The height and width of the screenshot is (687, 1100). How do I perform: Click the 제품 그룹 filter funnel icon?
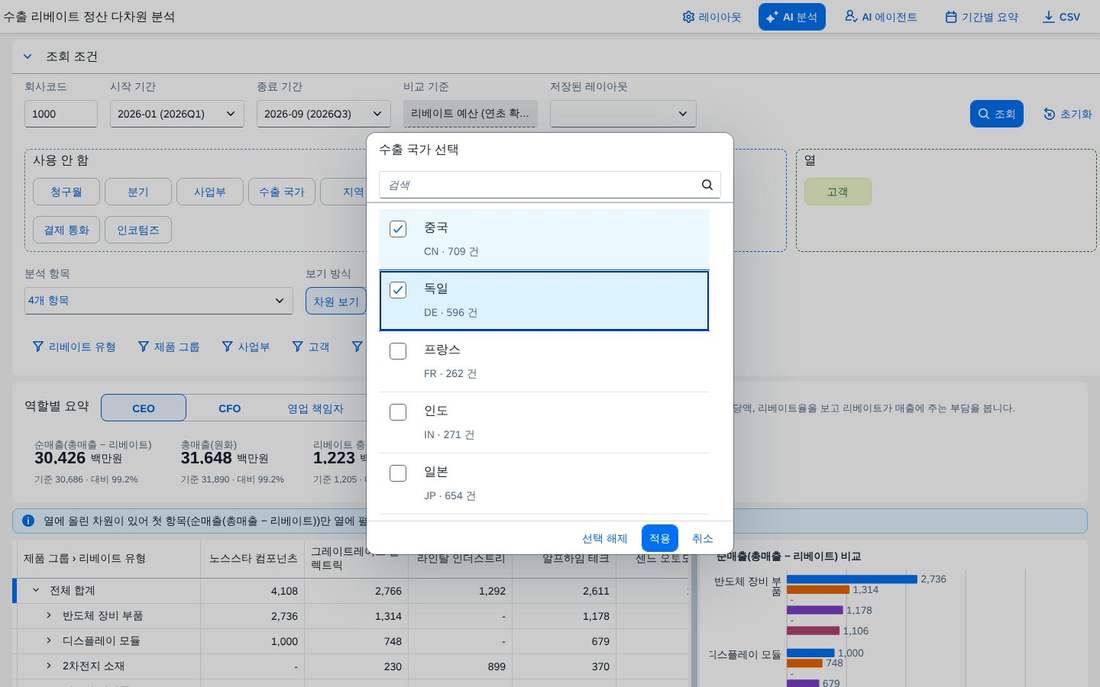(x=143, y=347)
